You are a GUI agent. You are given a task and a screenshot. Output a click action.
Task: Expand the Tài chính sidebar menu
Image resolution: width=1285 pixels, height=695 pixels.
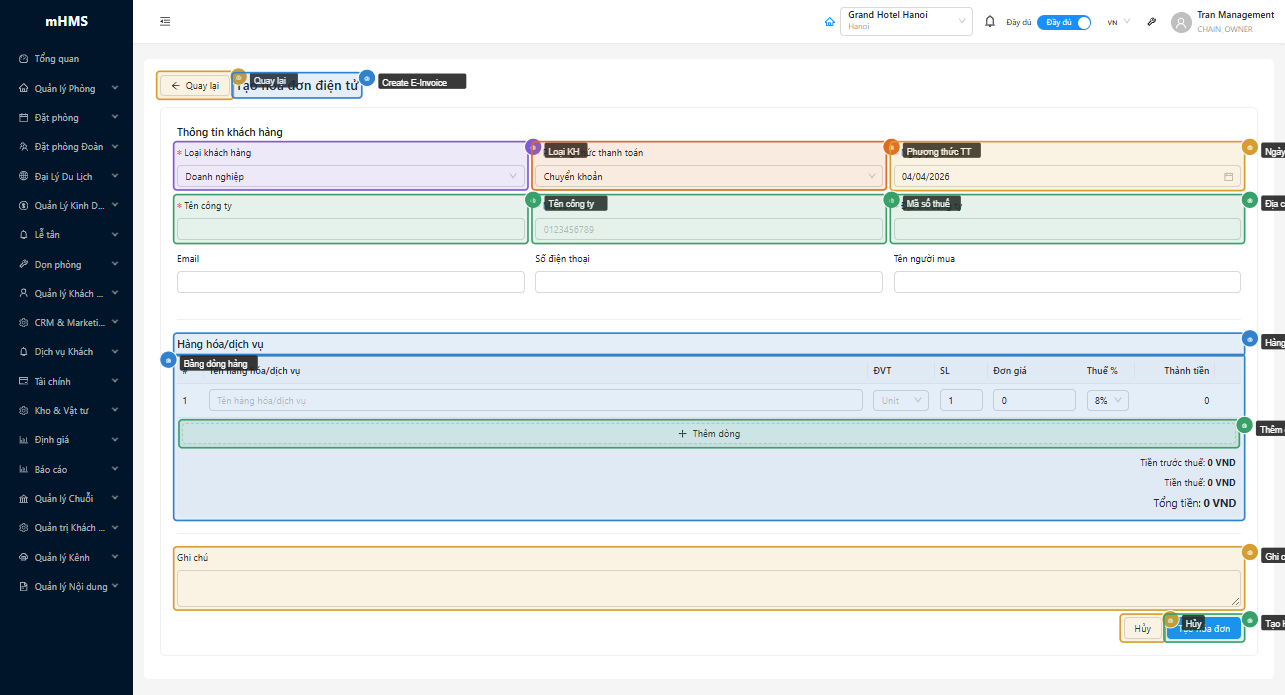point(66,381)
